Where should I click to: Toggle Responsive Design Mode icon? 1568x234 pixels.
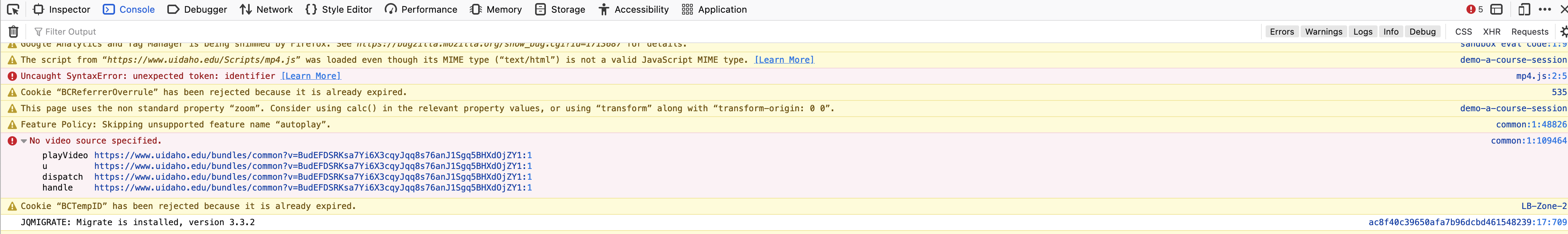(x=1524, y=9)
